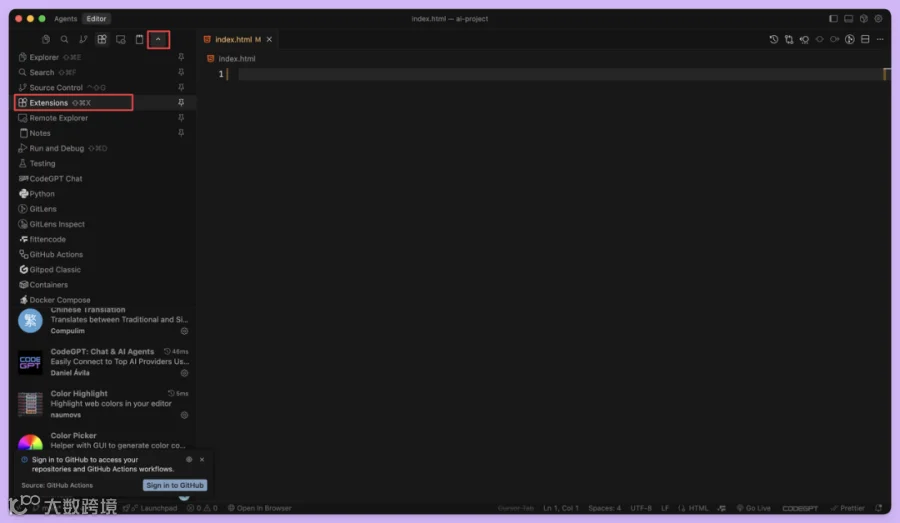The image size is (900, 523).
Task: Select Source Control in the views list
Action: click(102, 87)
